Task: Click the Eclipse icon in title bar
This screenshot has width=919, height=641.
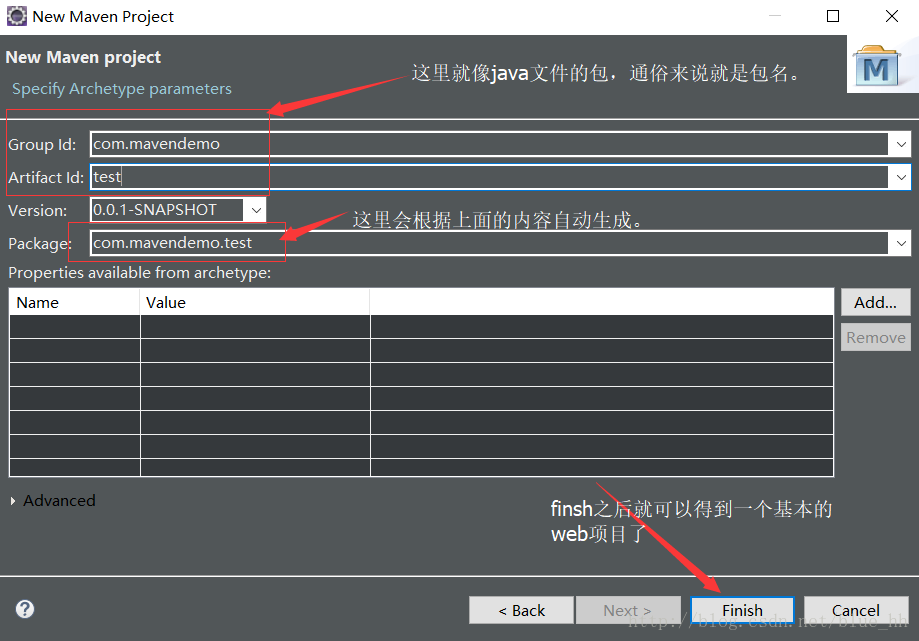Action: (16, 16)
